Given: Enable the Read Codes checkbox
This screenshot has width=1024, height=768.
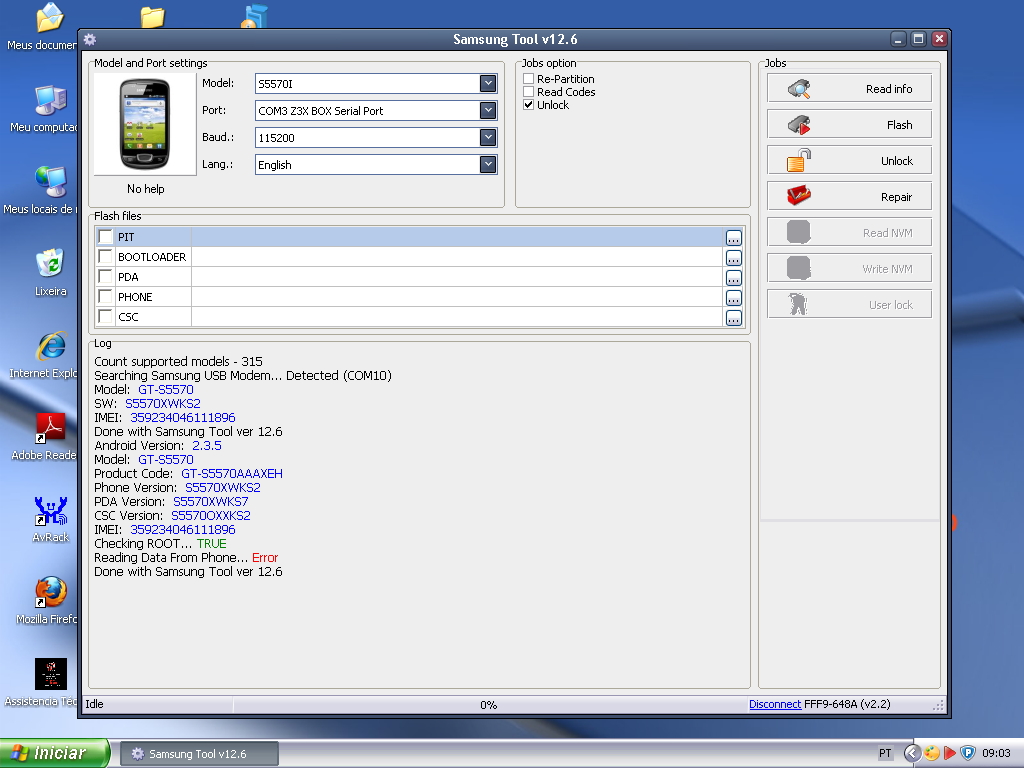Looking at the screenshot, I should click(x=528, y=91).
